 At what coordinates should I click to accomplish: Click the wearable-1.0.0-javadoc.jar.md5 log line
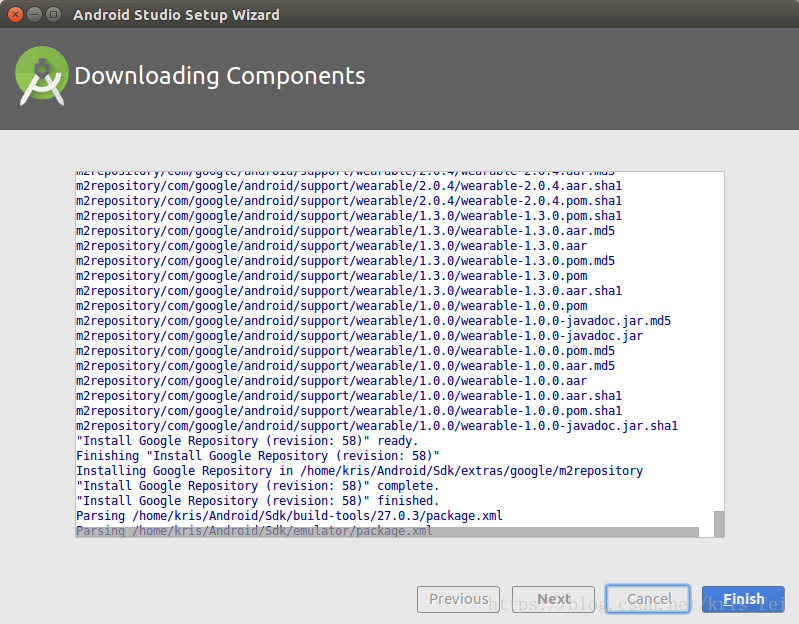click(374, 321)
